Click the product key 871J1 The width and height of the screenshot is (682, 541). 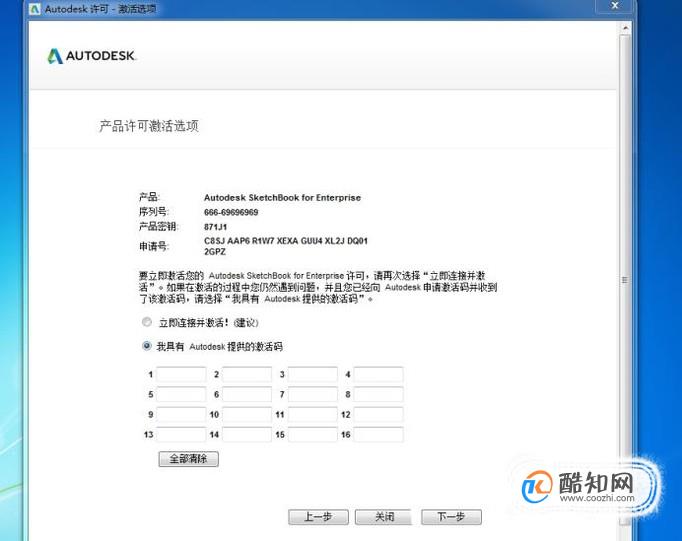coord(215,227)
